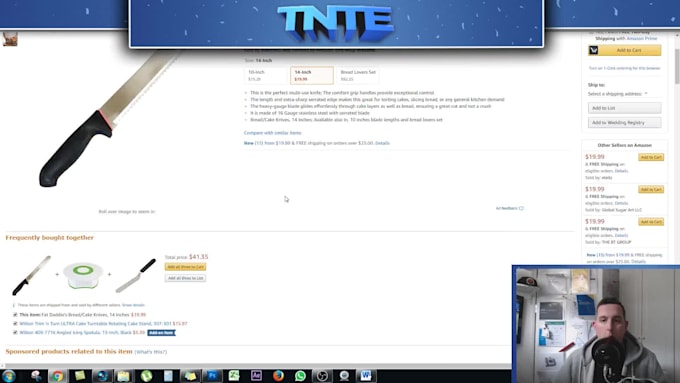
Task: Click the cart icon on Add to Cart
Action: click(593, 50)
